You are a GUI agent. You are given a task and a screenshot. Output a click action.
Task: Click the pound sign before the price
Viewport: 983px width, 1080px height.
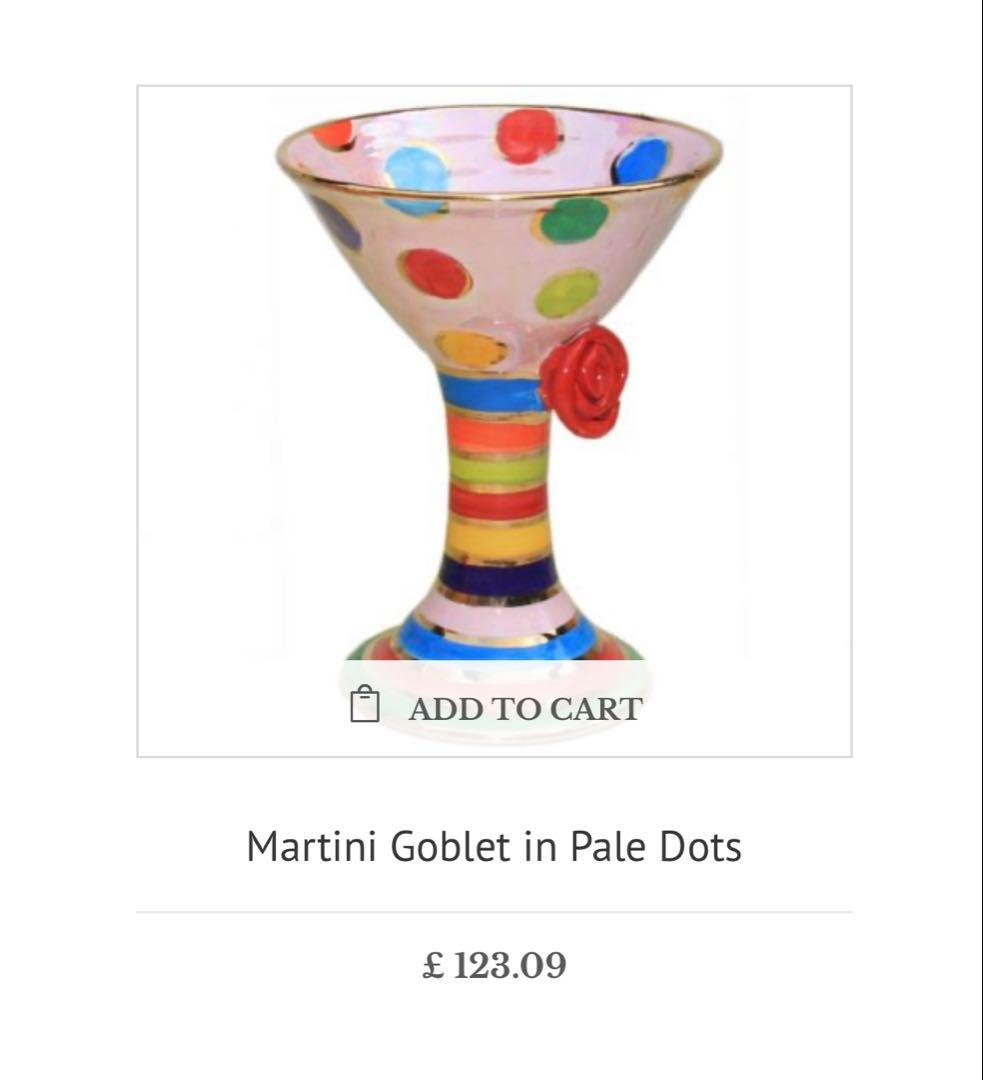click(x=433, y=966)
